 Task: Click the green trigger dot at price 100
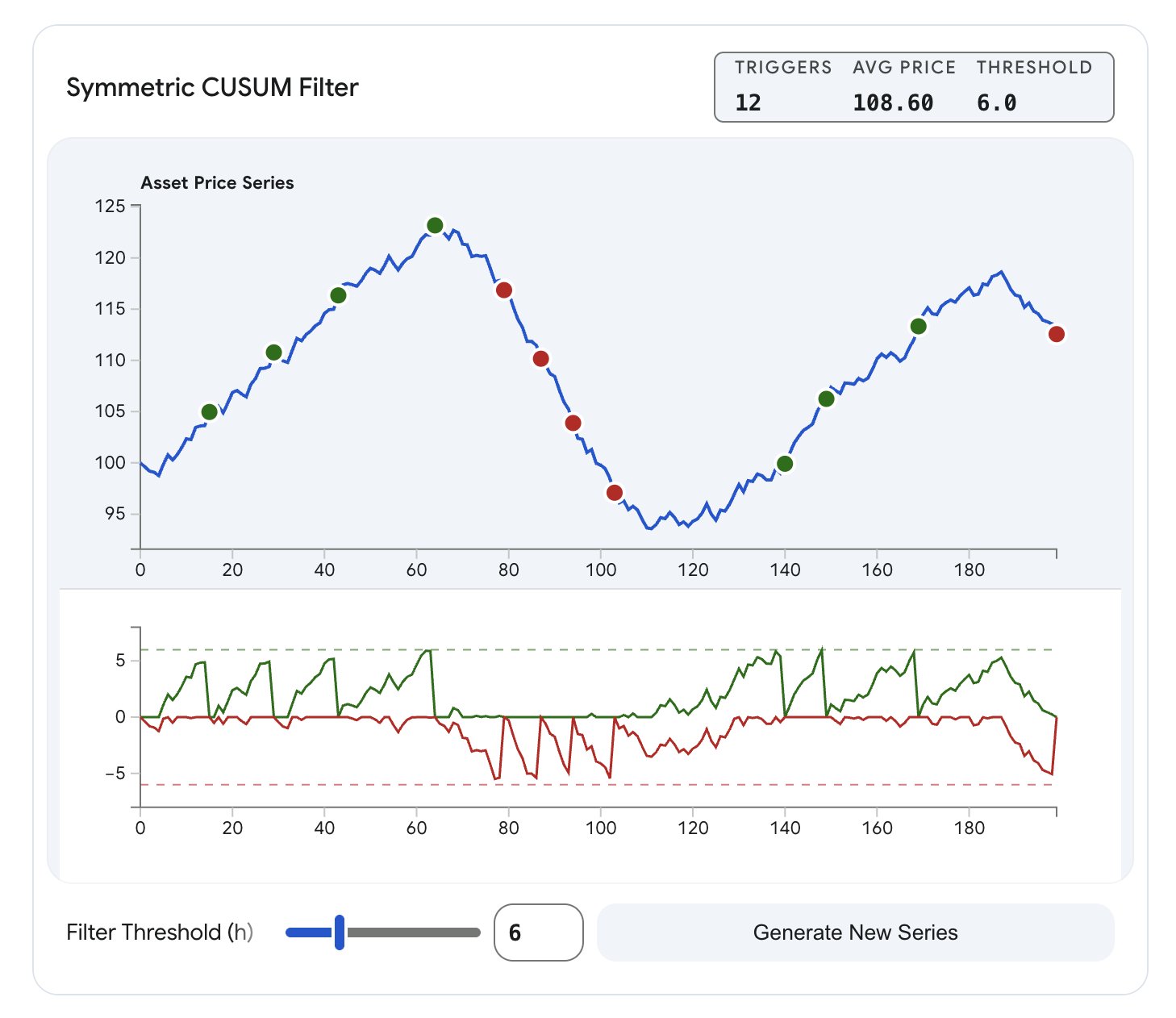click(x=785, y=464)
